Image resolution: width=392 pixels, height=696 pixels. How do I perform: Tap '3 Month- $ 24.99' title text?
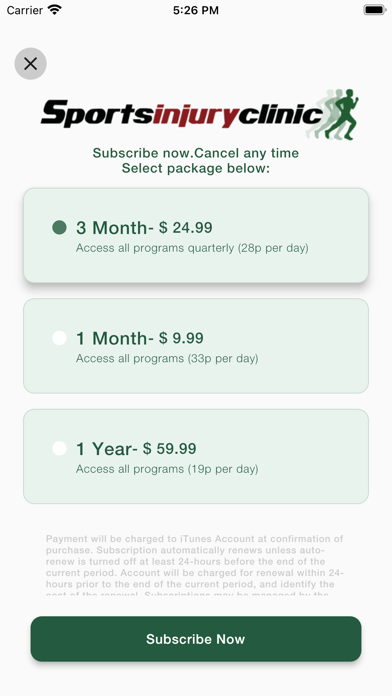[x=144, y=228]
